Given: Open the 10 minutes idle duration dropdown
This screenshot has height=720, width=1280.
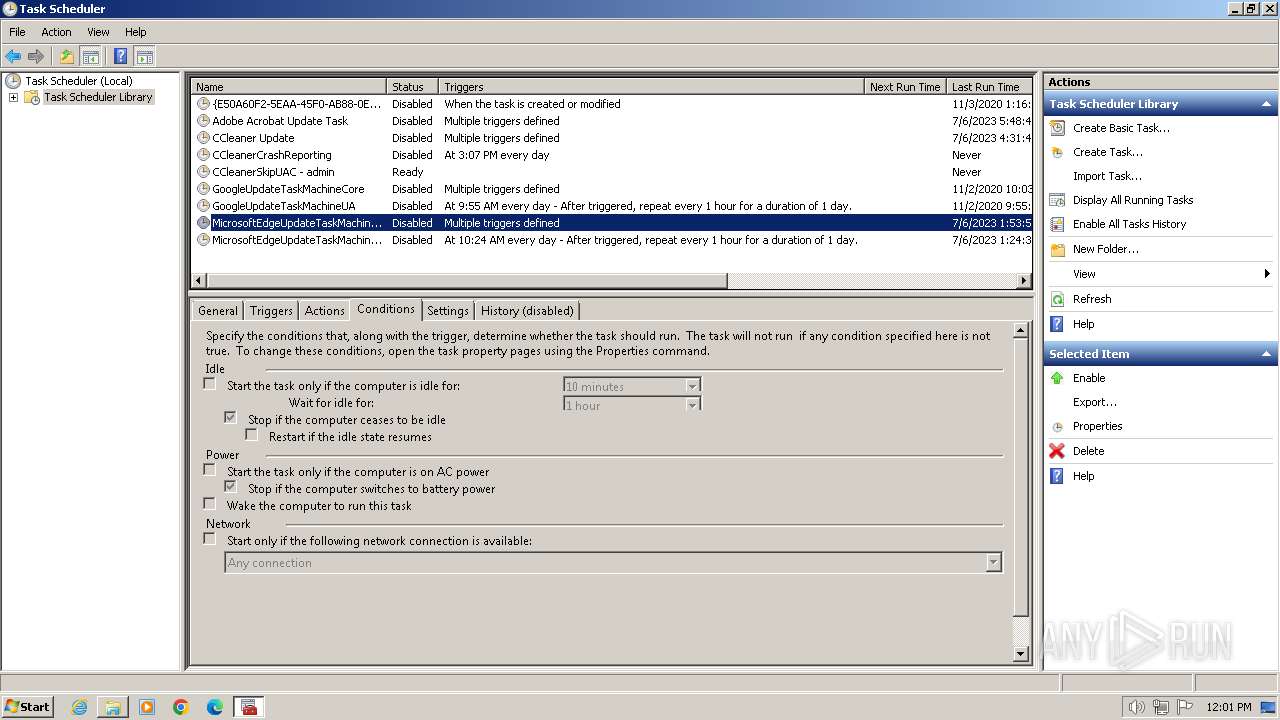Looking at the screenshot, I should coord(692,386).
